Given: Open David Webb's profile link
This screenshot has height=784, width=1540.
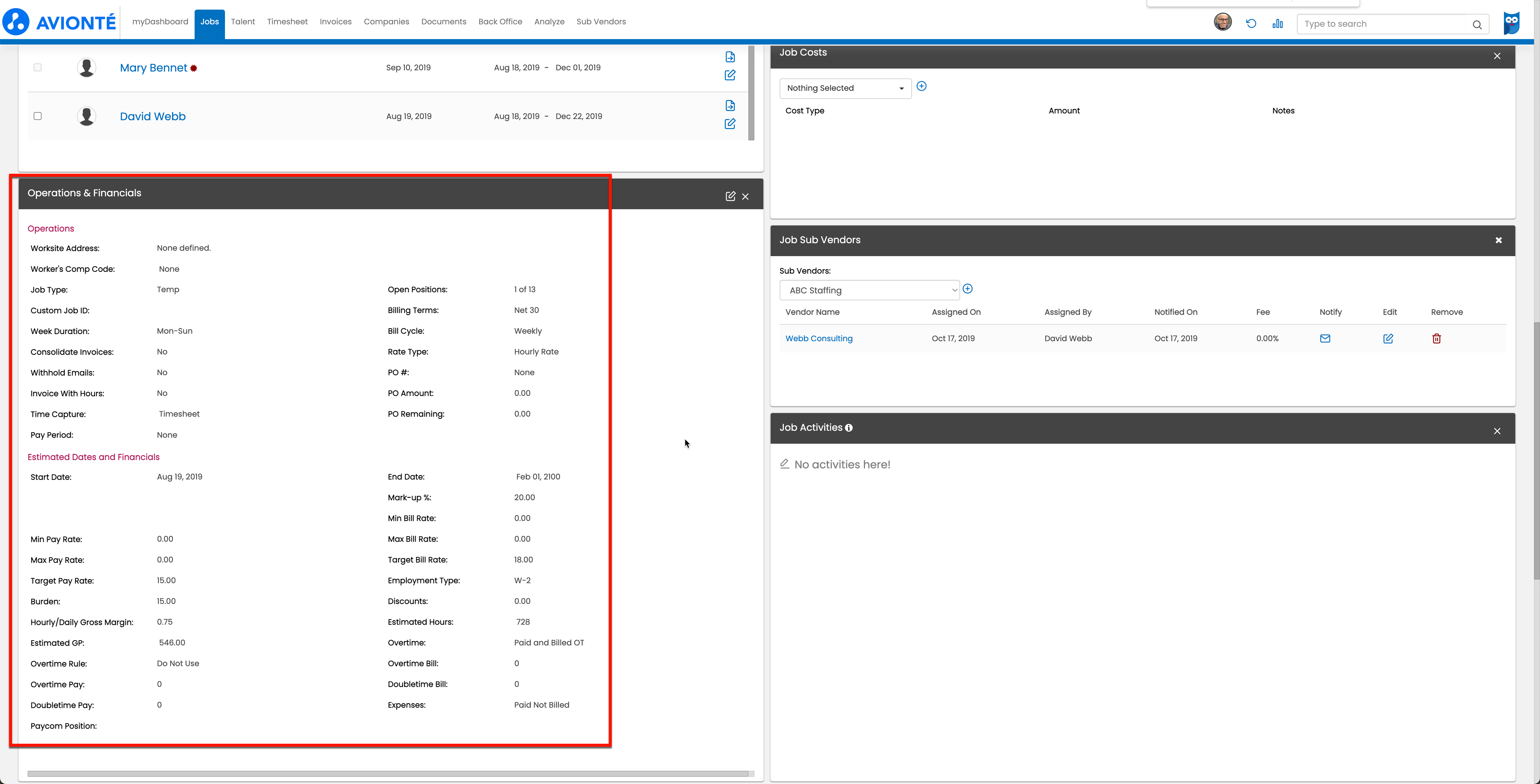Looking at the screenshot, I should [152, 117].
